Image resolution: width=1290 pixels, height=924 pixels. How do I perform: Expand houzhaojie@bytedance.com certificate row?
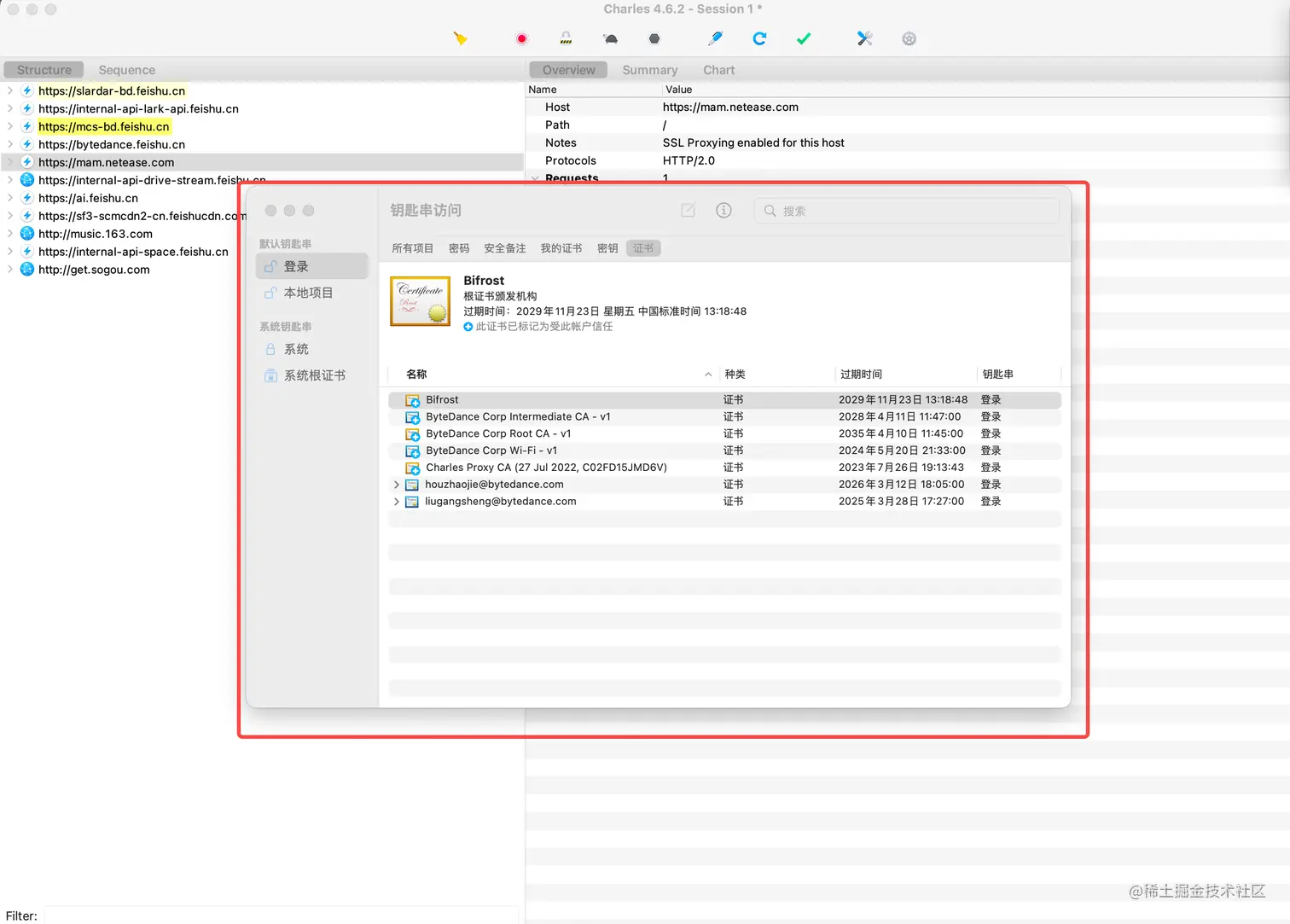397,485
